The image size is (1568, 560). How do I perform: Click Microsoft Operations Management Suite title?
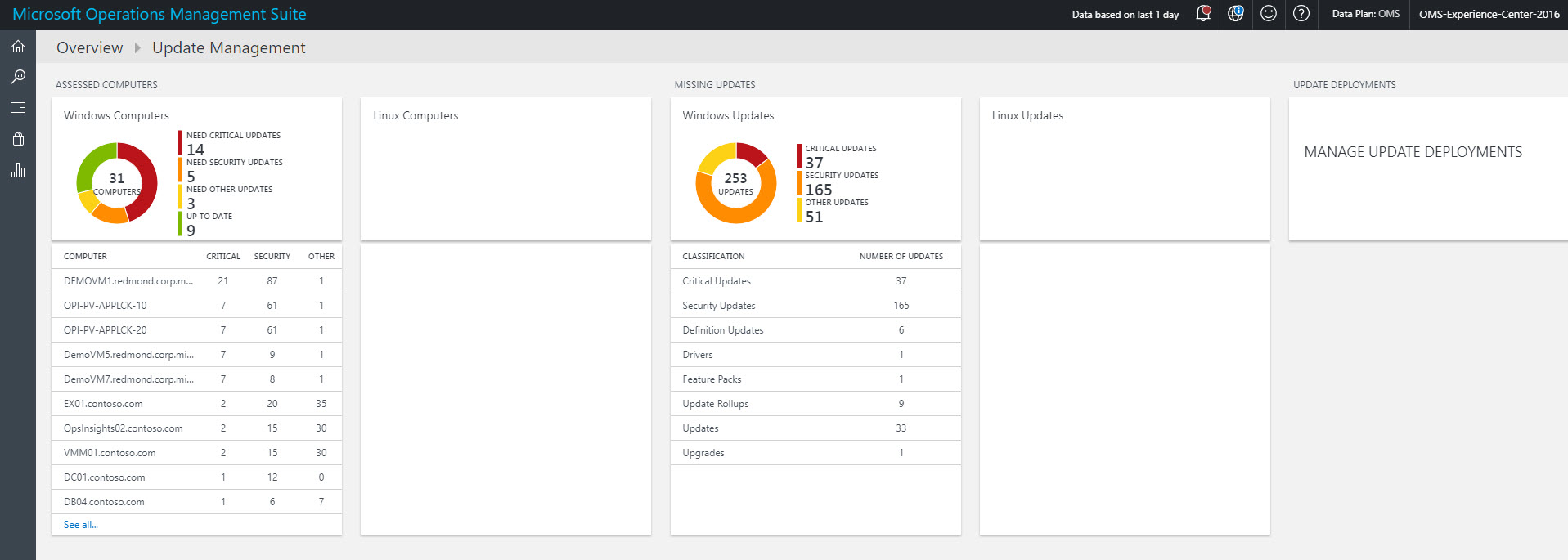tap(159, 14)
